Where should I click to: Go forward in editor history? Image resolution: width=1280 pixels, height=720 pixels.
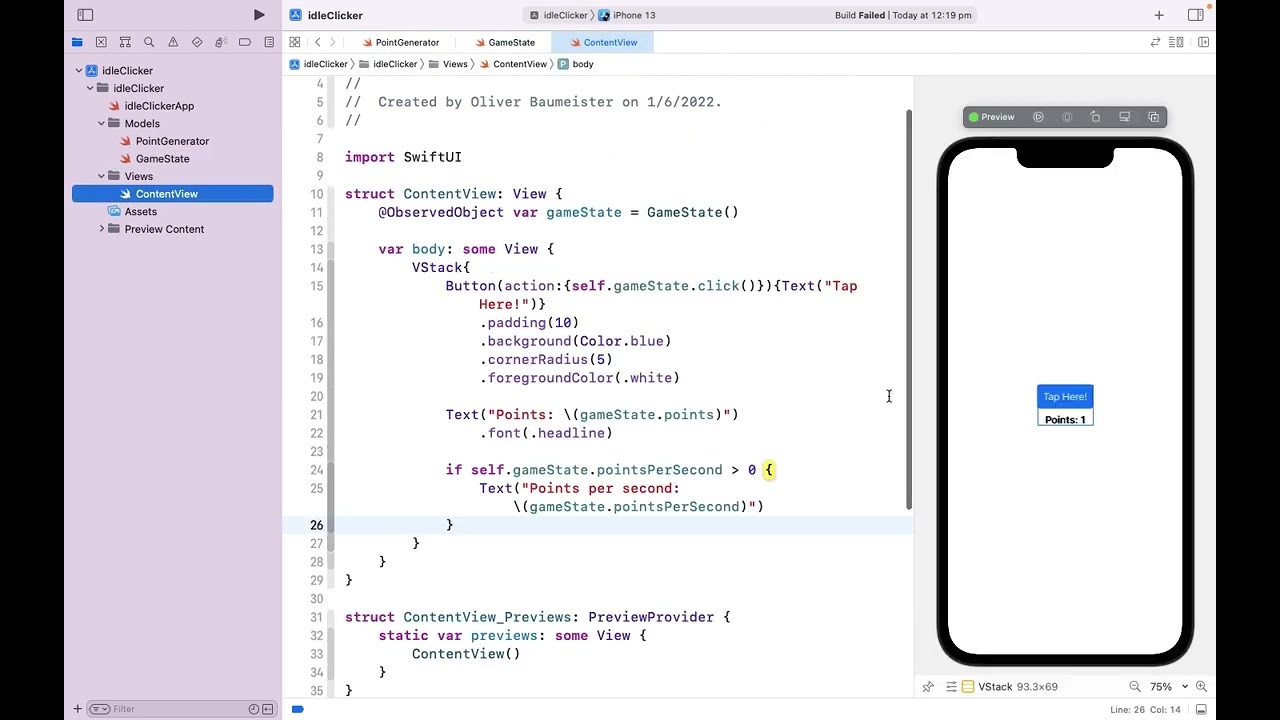click(x=333, y=42)
